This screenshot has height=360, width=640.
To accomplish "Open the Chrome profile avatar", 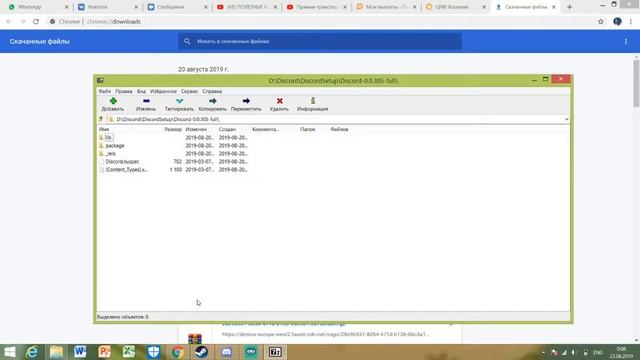I will pyautogui.click(x=617, y=22).
